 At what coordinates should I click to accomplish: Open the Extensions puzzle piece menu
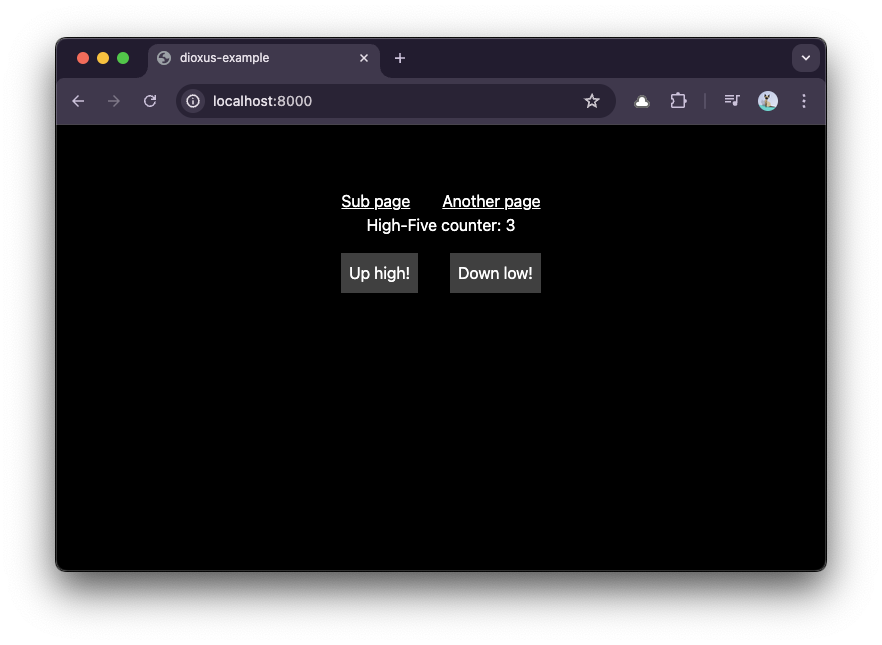678,101
